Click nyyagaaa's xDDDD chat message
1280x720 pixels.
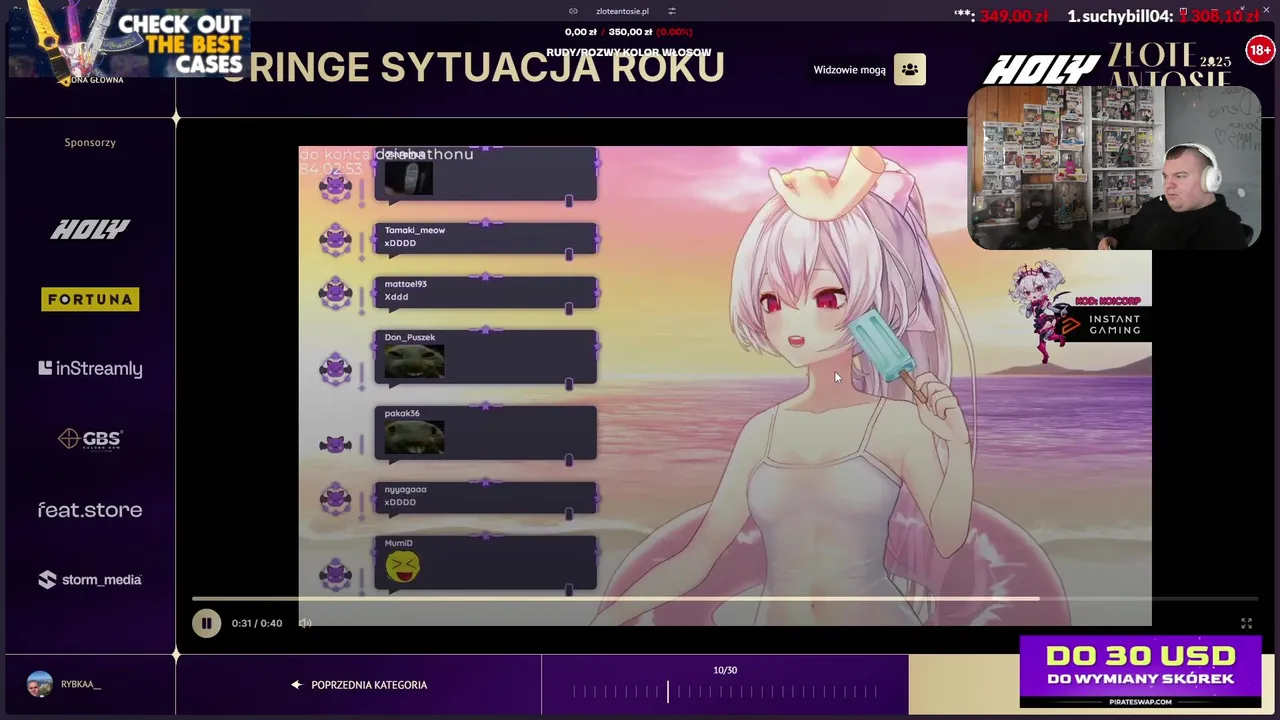[x=486, y=497]
